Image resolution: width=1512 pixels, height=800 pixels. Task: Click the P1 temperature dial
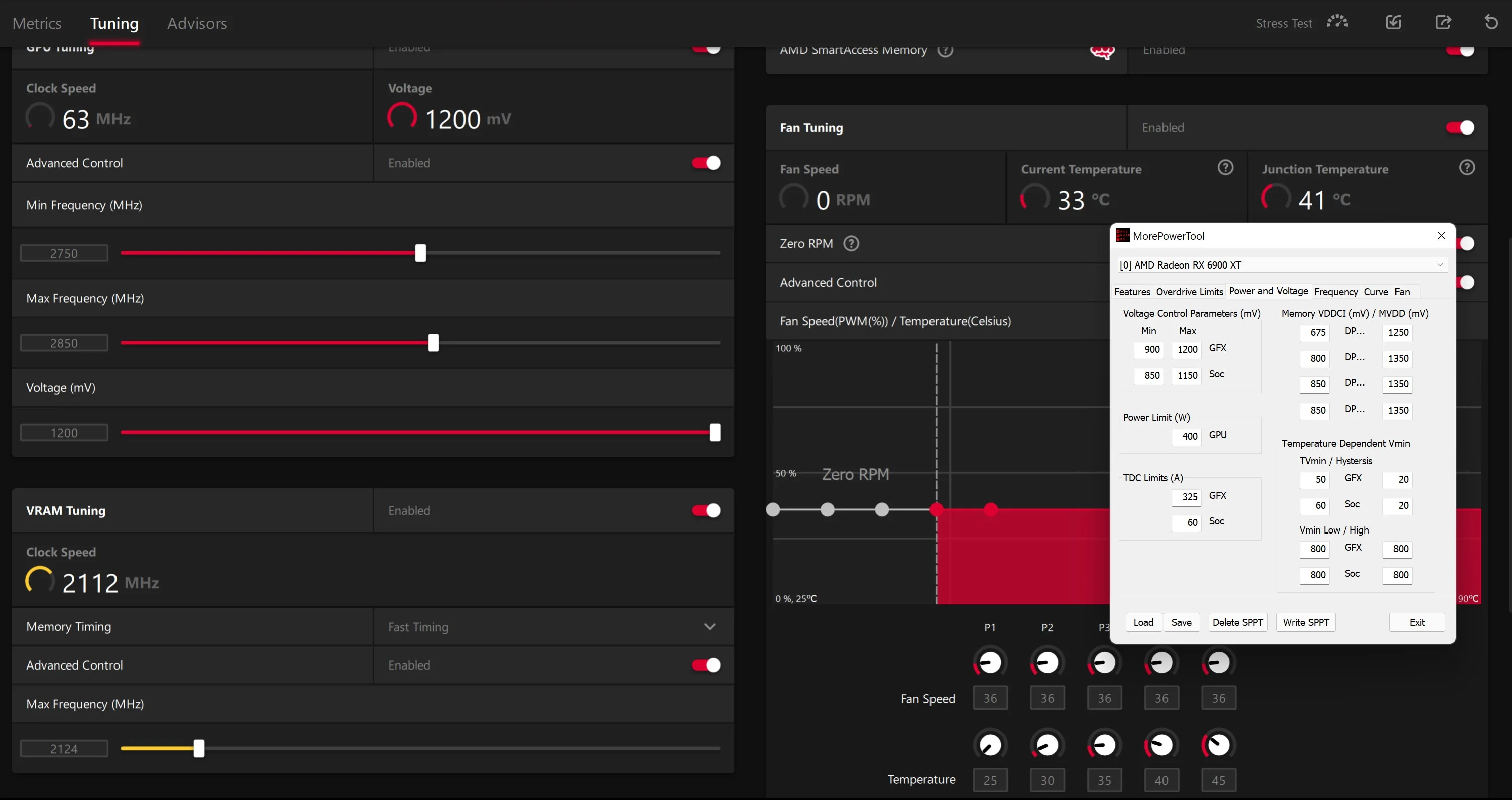[x=990, y=745]
